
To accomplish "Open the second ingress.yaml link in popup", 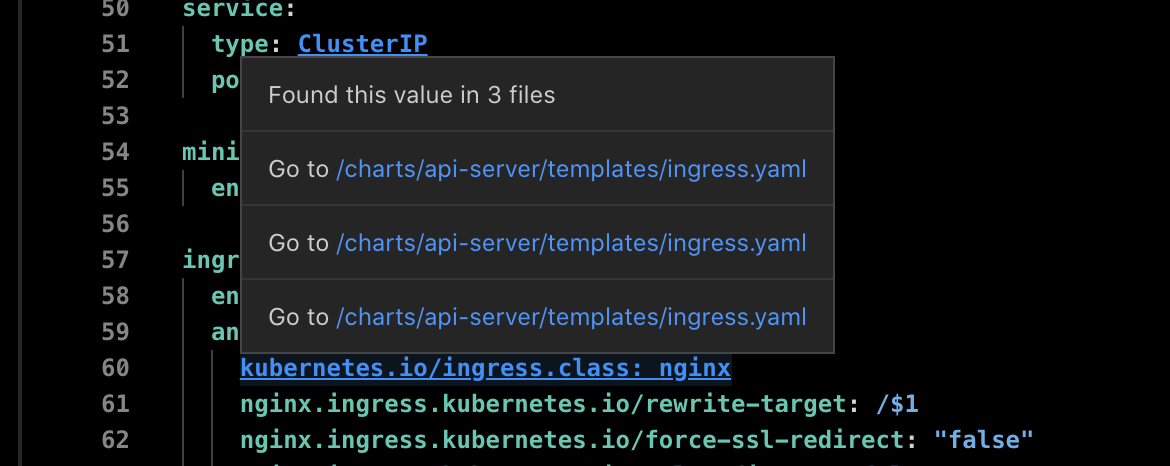I will 571,243.
